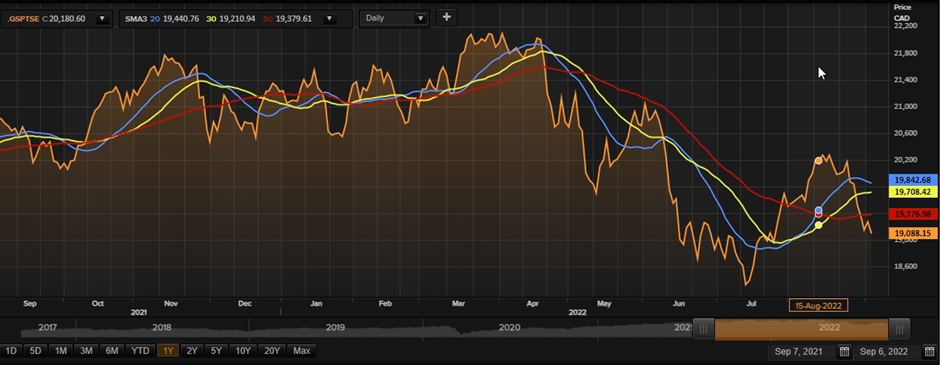940x365 pixels.
Task: Select the 5D time range
Action: 35,351
